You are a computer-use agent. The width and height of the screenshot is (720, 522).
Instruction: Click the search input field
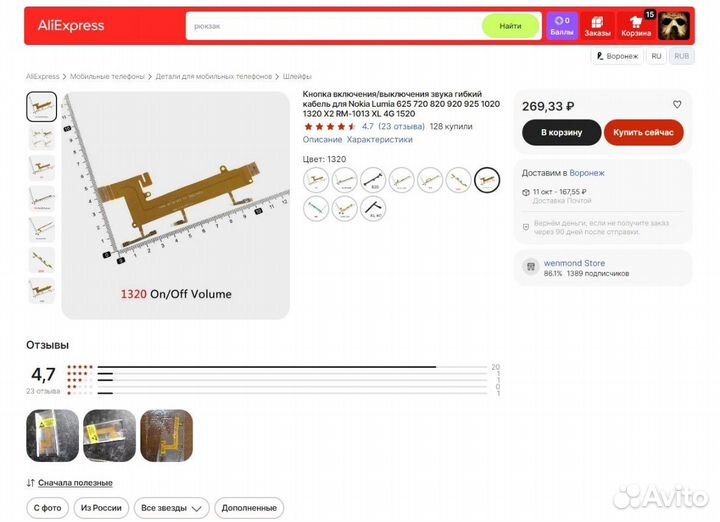(335, 26)
